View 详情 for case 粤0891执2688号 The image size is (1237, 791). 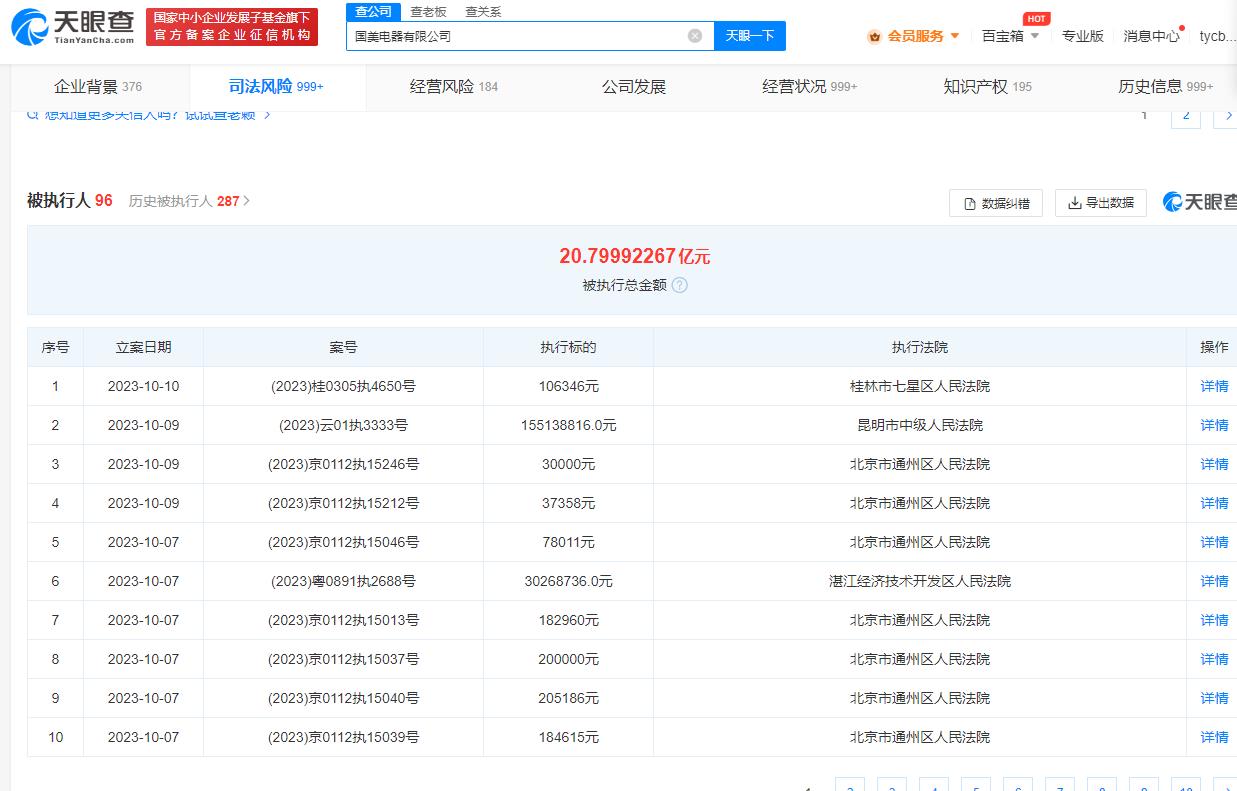1214,581
